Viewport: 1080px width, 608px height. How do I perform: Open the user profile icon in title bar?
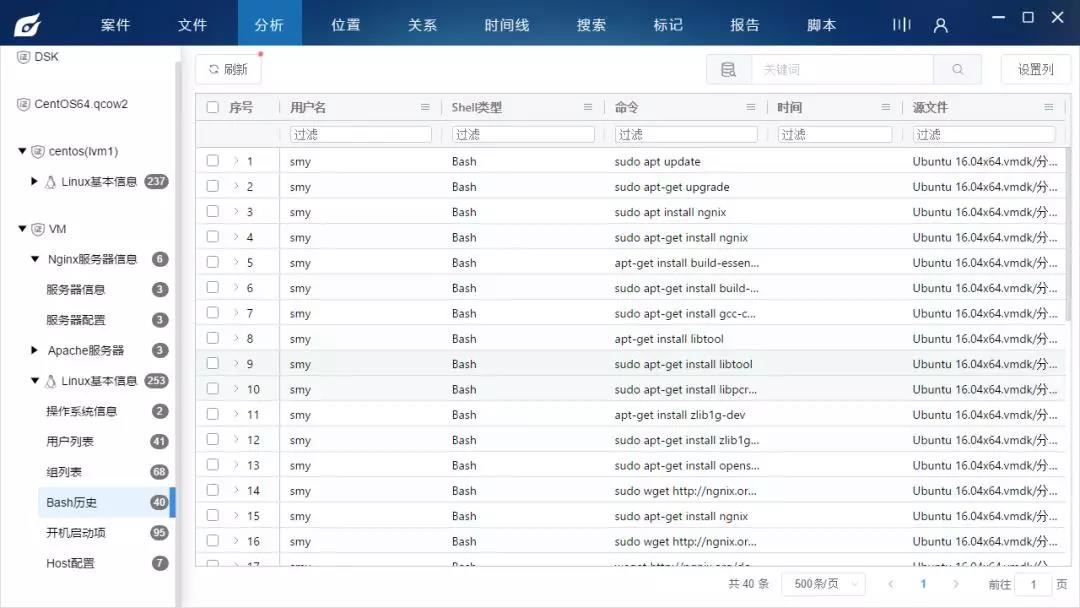click(939, 24)
